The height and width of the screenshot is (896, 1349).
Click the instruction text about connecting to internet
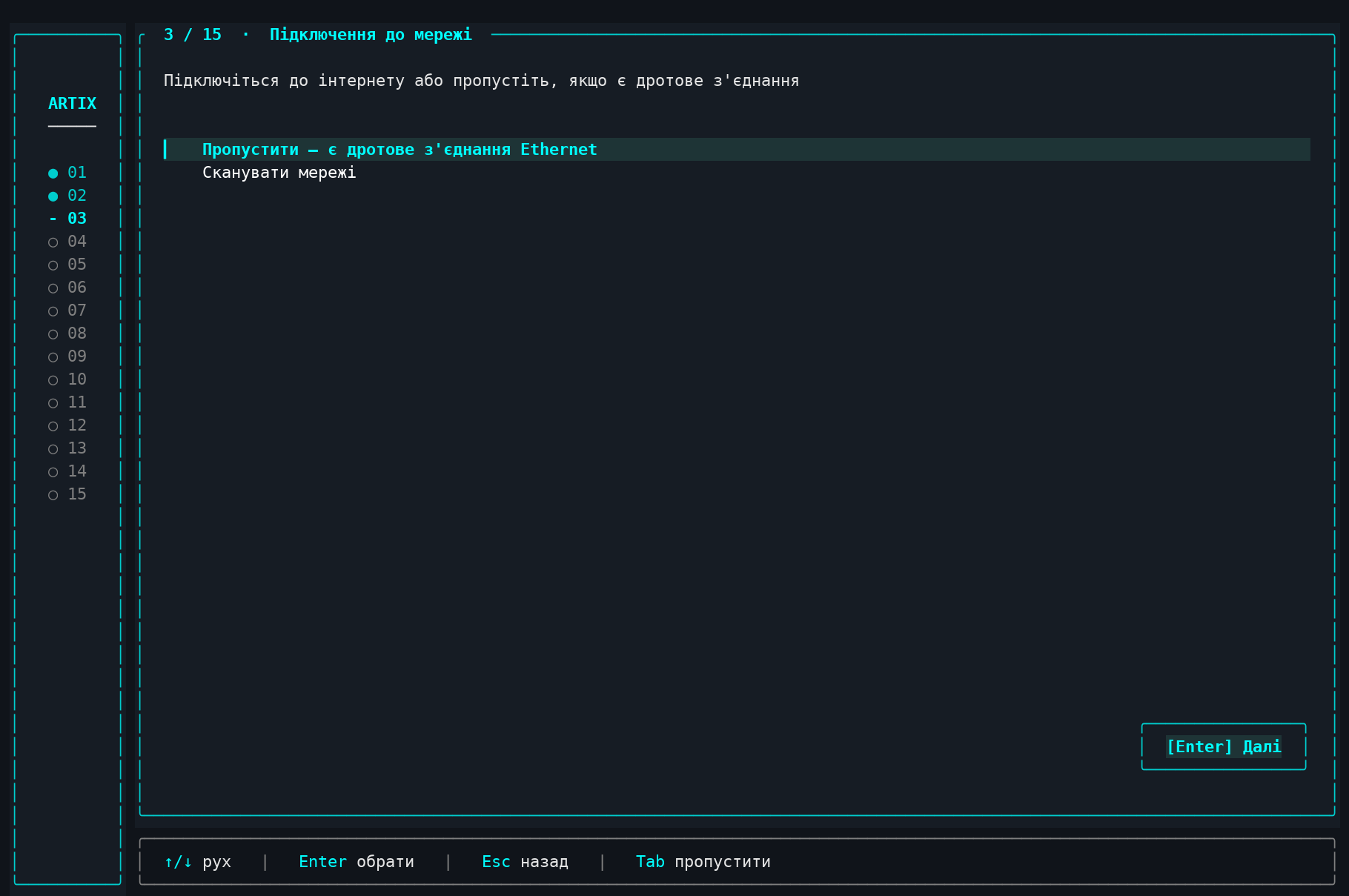pyautogui.click(x=482, y=81)
